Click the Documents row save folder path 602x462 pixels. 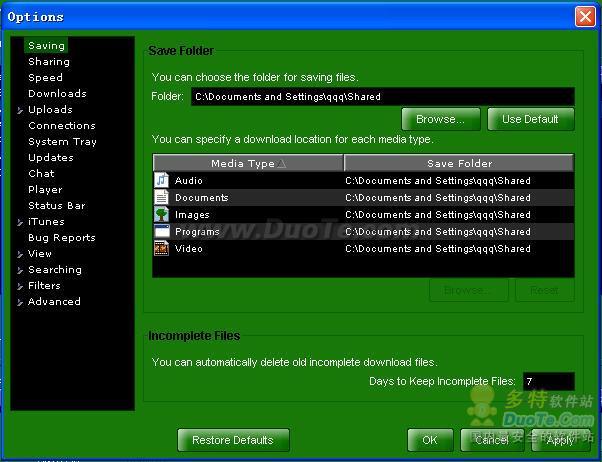[x=438, y=197]
